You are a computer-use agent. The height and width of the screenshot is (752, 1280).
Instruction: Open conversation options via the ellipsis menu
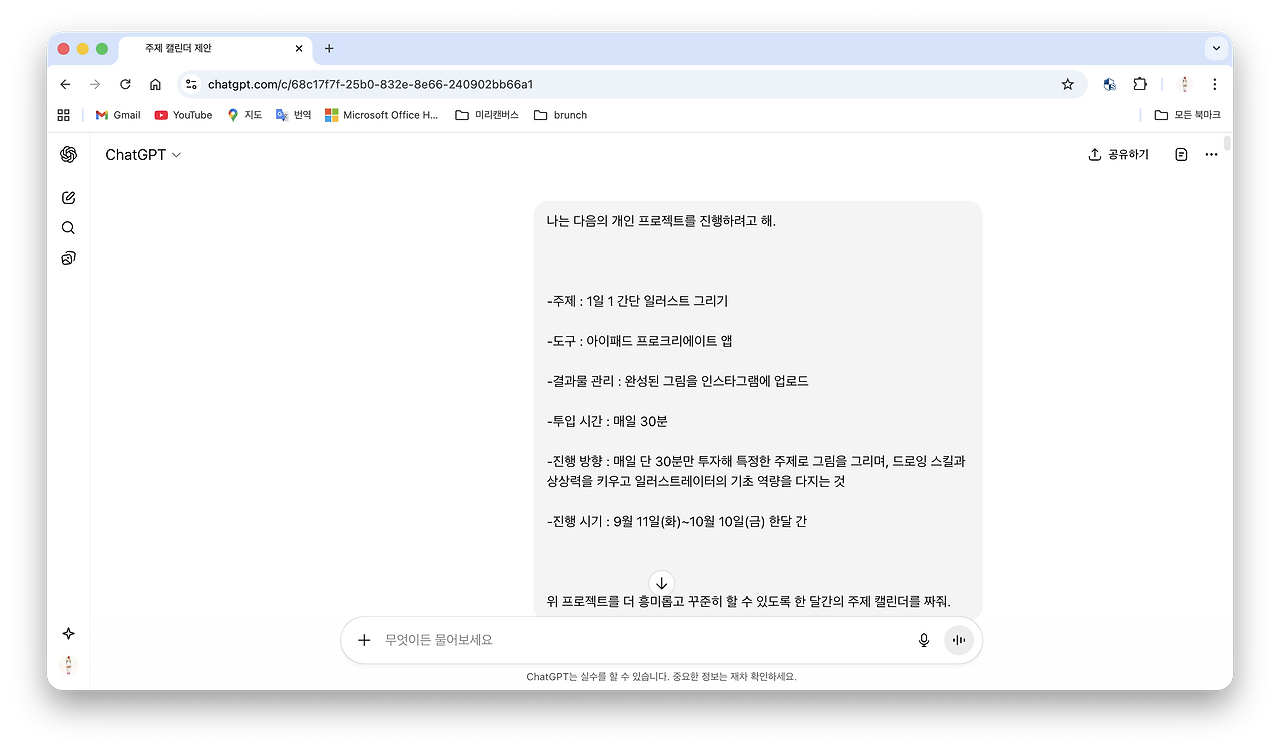1211,154
